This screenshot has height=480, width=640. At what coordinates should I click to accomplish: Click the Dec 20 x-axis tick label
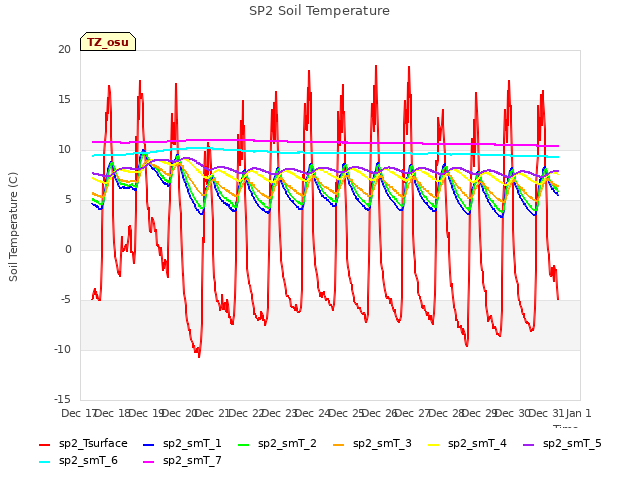179,413
